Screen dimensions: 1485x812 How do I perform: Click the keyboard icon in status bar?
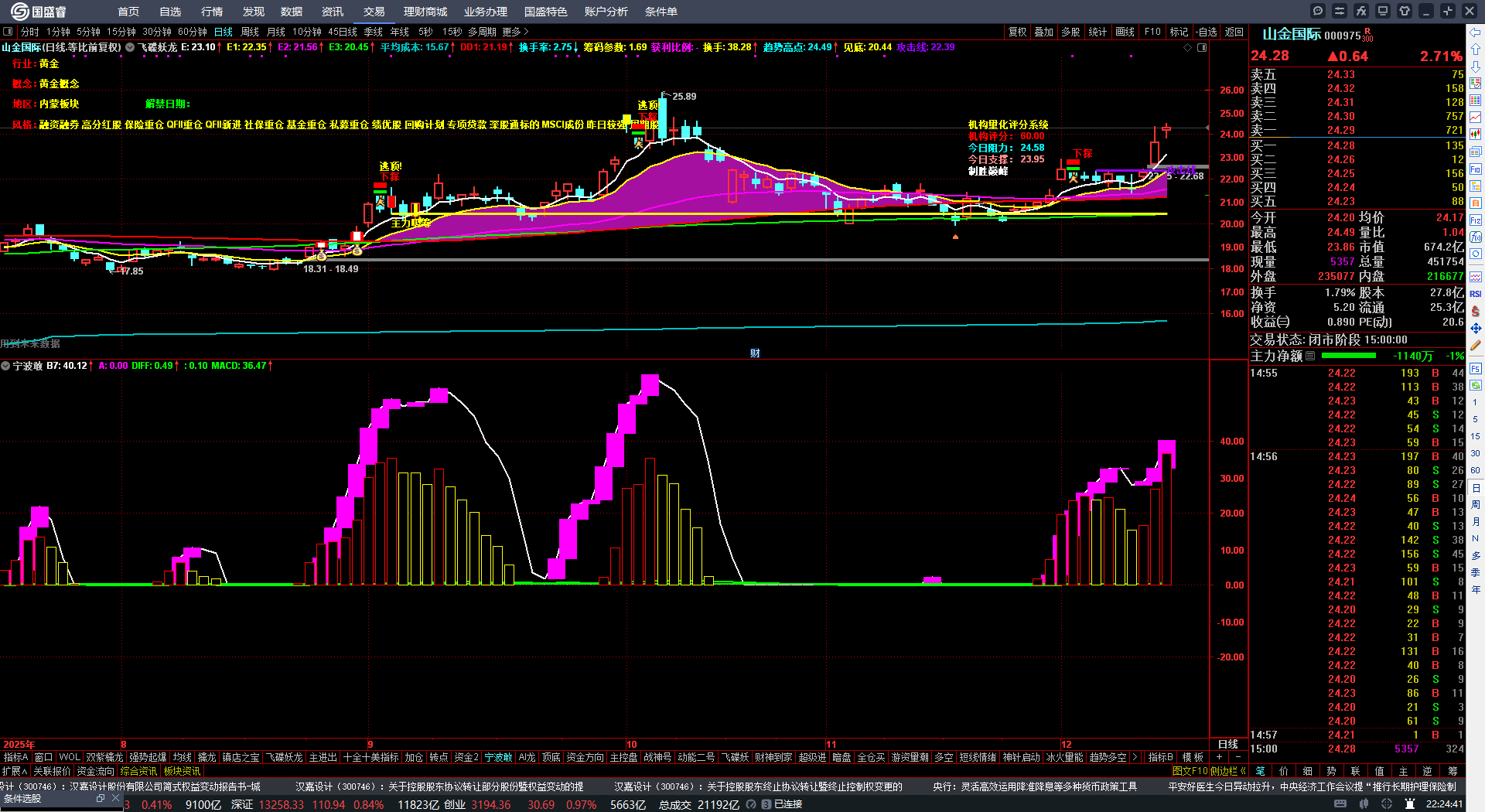coord(1340,804)
